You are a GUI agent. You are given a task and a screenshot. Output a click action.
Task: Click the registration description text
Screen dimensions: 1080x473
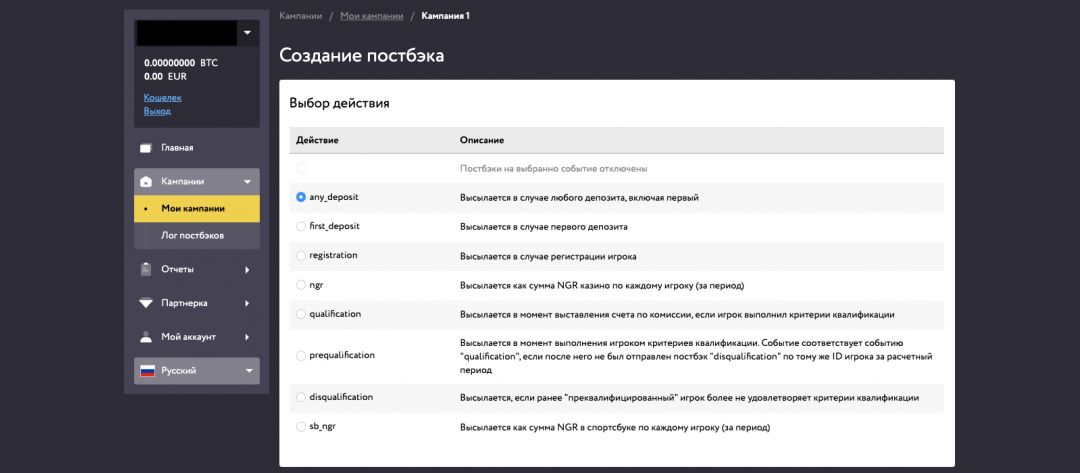click(548, 256)
